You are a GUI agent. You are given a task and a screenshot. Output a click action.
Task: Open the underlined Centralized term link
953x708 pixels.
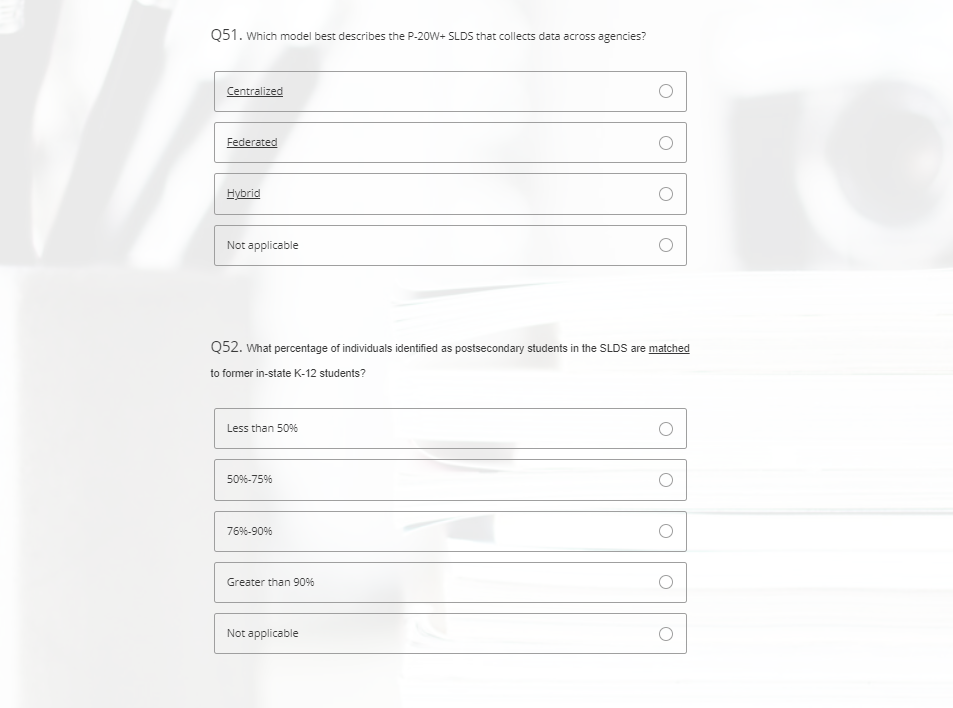(254, 92)
